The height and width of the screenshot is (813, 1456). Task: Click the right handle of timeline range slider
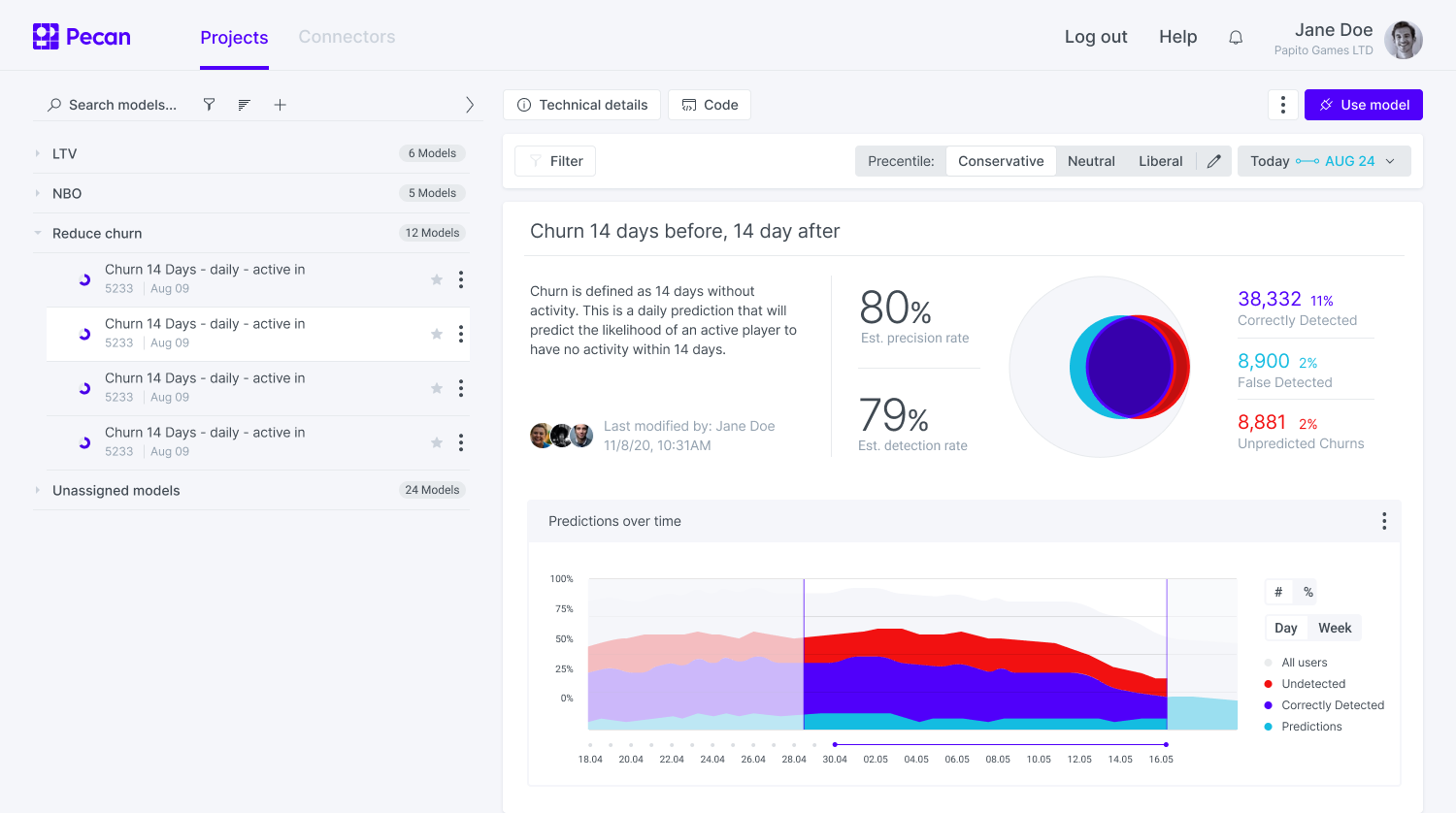(x=1166, y=744)
